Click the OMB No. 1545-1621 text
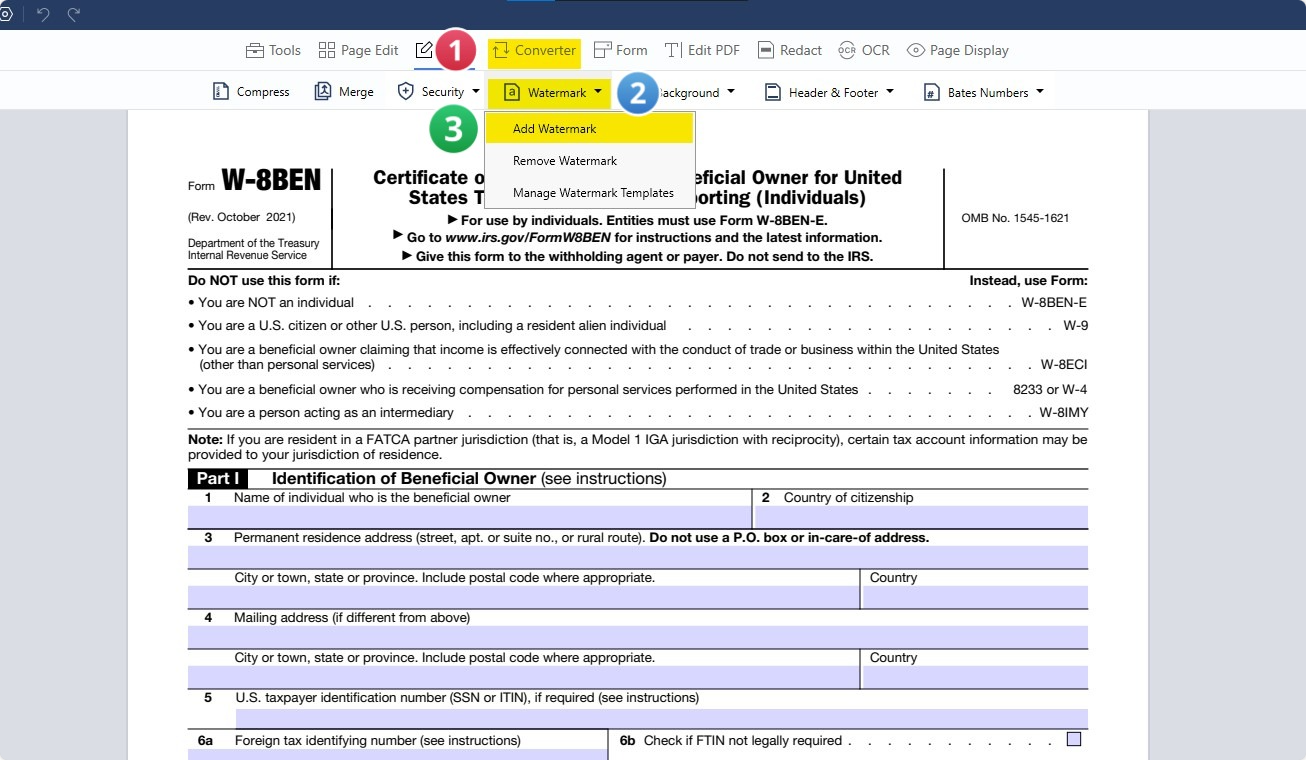The image size is (1306, 760). point(1015,218)
